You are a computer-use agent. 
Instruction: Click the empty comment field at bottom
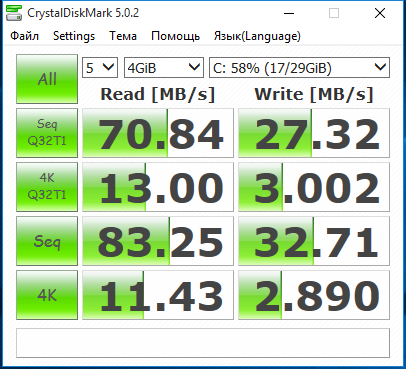(203, 343)
